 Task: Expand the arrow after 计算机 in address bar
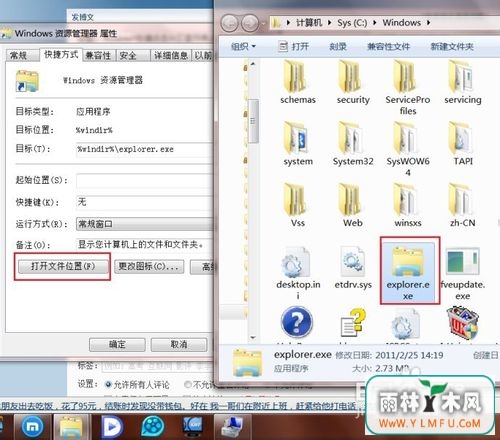(x=329, y=23)
